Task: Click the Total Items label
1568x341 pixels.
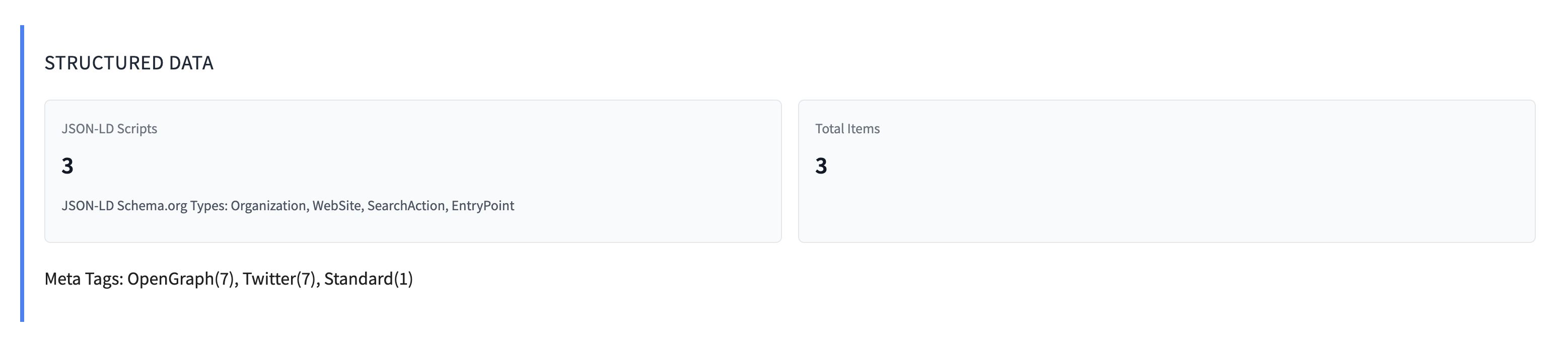Action: pos(847,129)
